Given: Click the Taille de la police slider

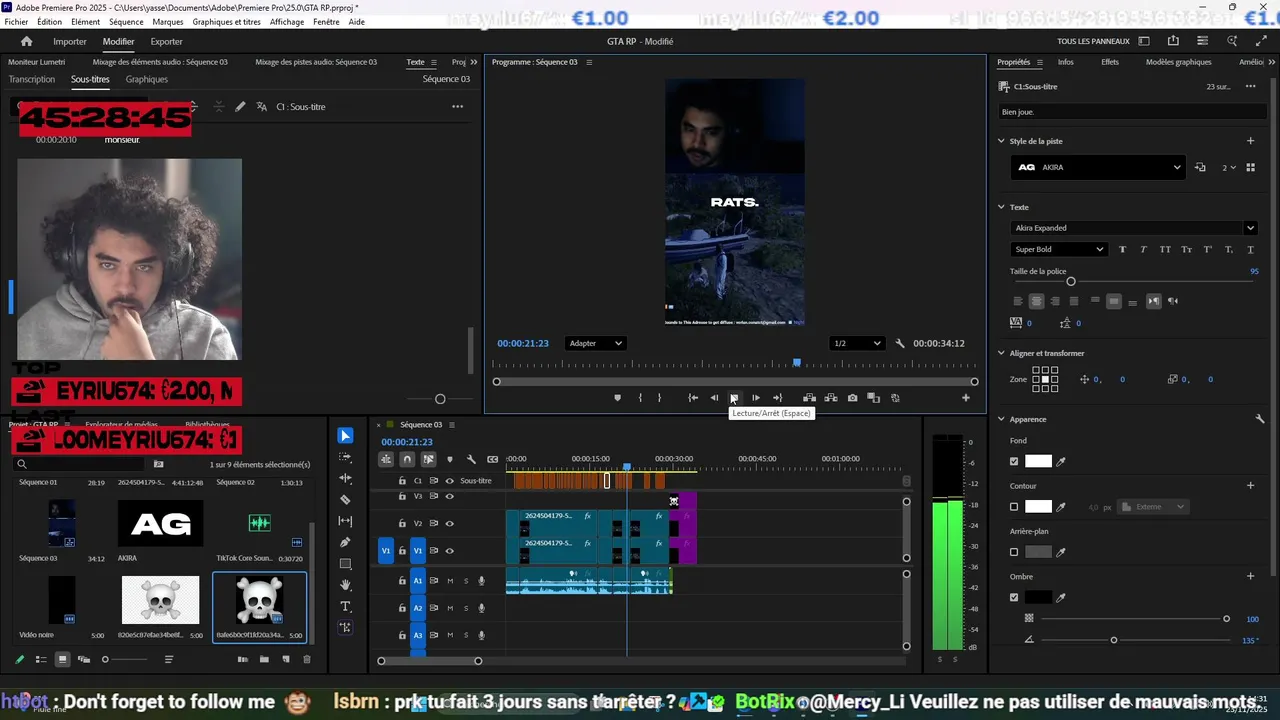Looking at the screenshot, I should coord(1132,282).
